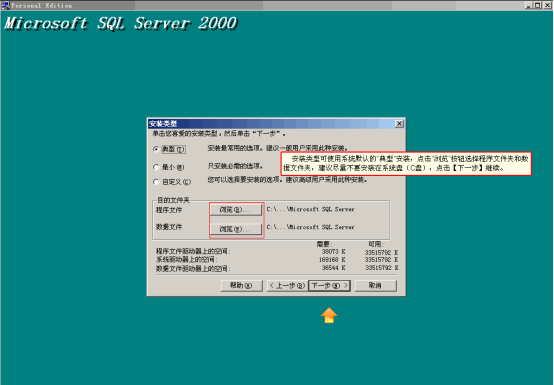
Task: Close the Personal Edition main window
Action: (547, 5)
